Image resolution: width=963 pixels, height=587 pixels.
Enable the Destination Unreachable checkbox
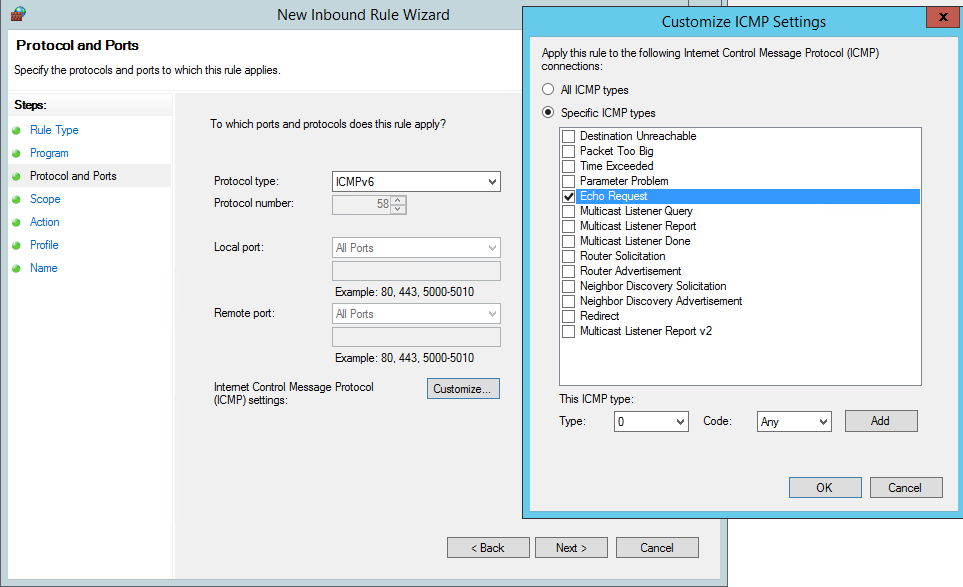tap(569, 136)
